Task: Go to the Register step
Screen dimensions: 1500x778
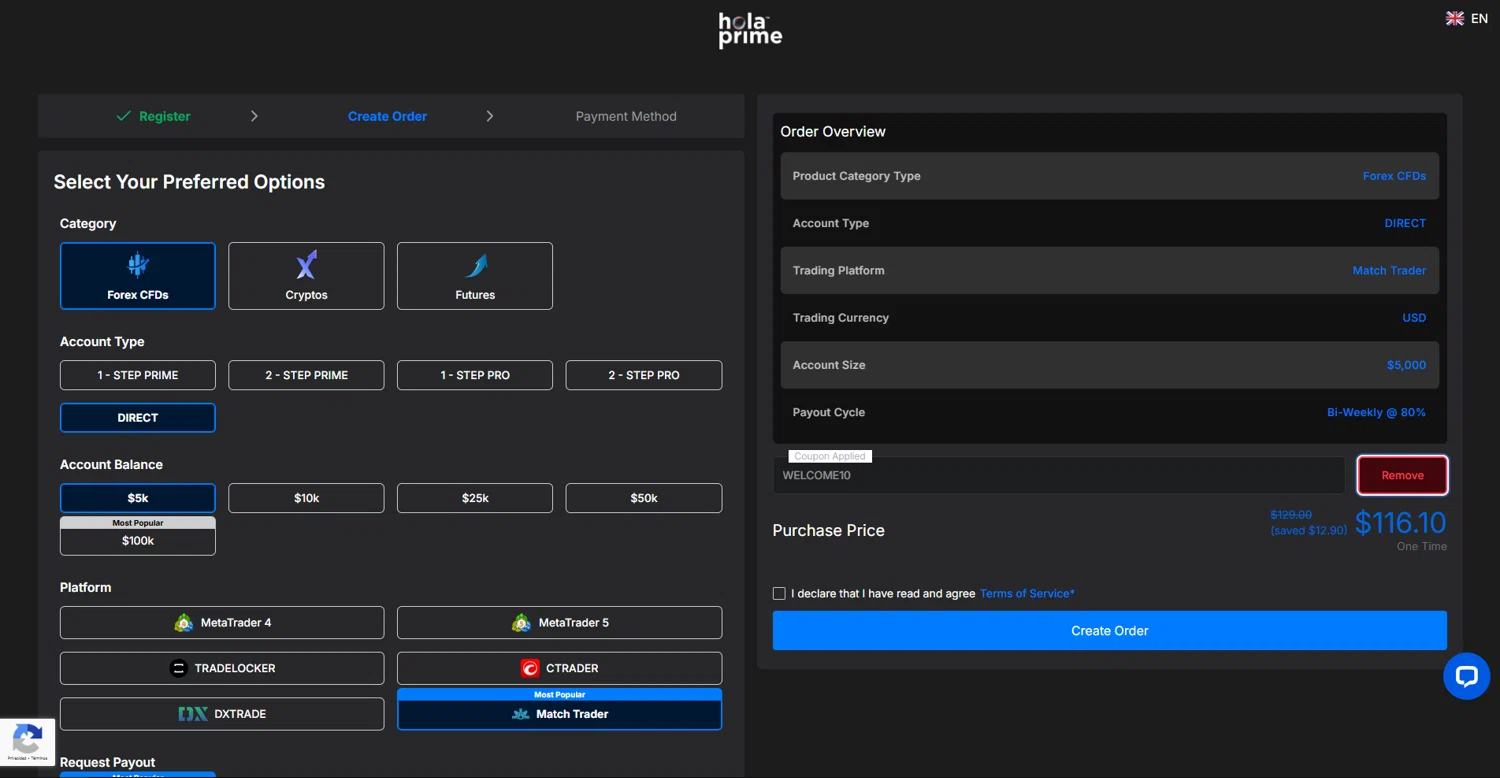Action: tap(153, 116)
